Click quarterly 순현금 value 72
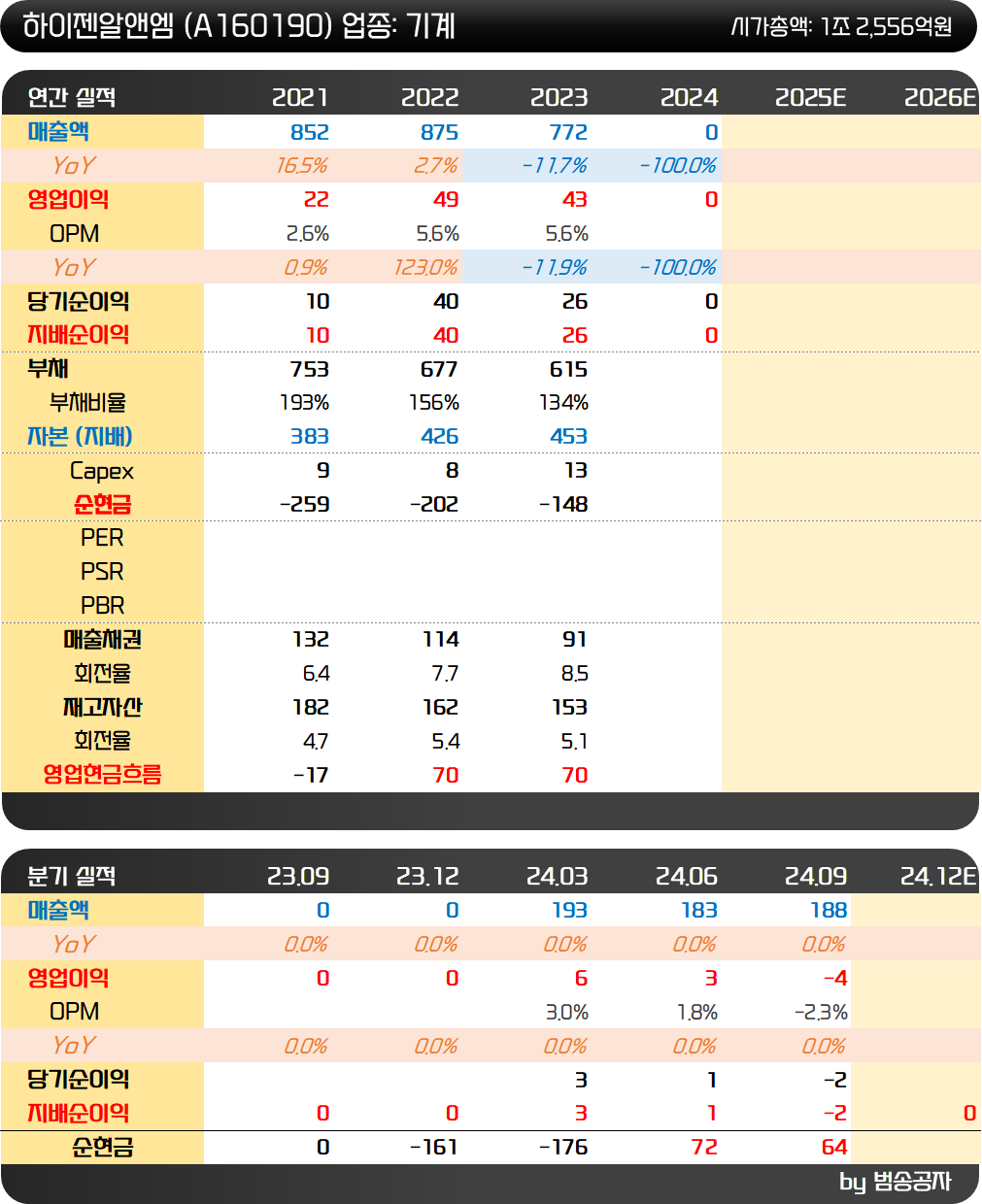Viewport: 982px width, 1204px height. [704, 1148]
